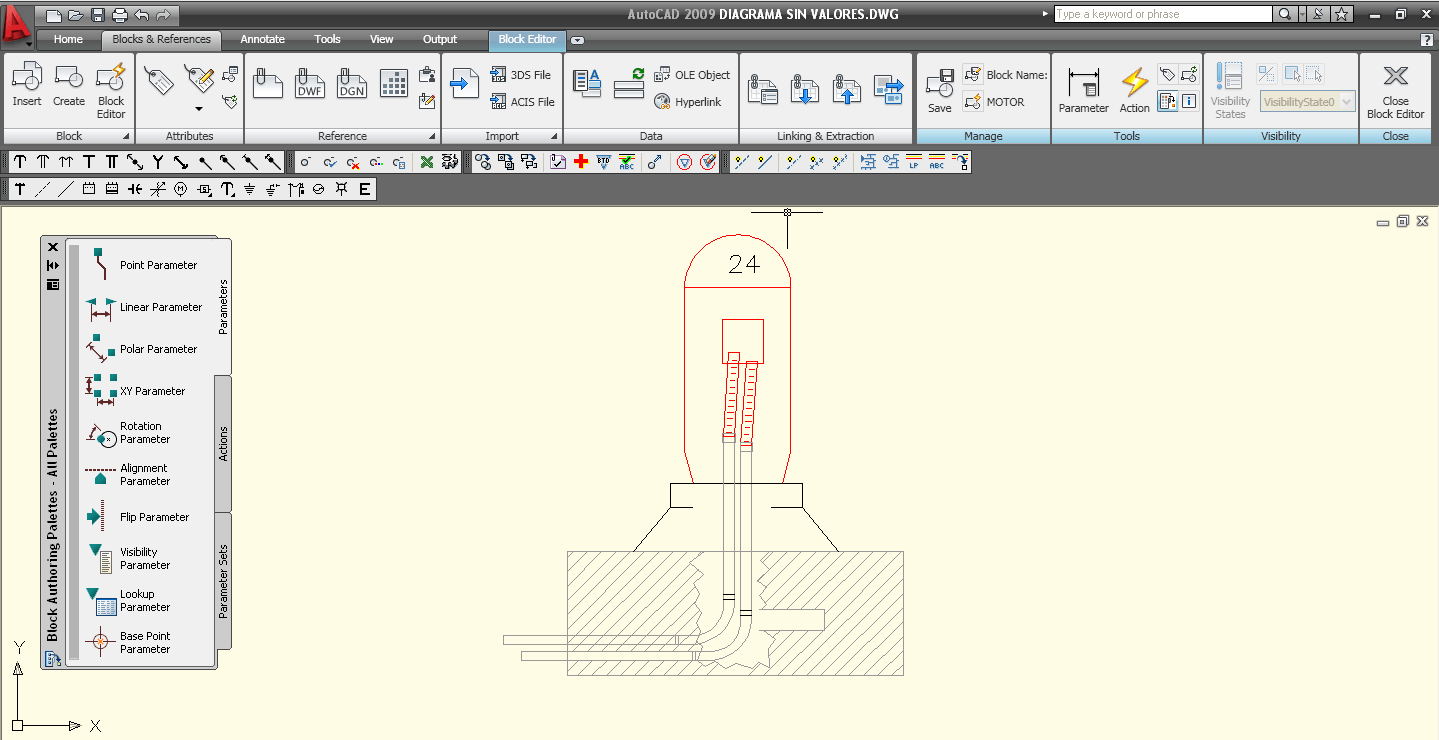Toggle auto-hide on the Block Authoring Palettes

[51, 265]
